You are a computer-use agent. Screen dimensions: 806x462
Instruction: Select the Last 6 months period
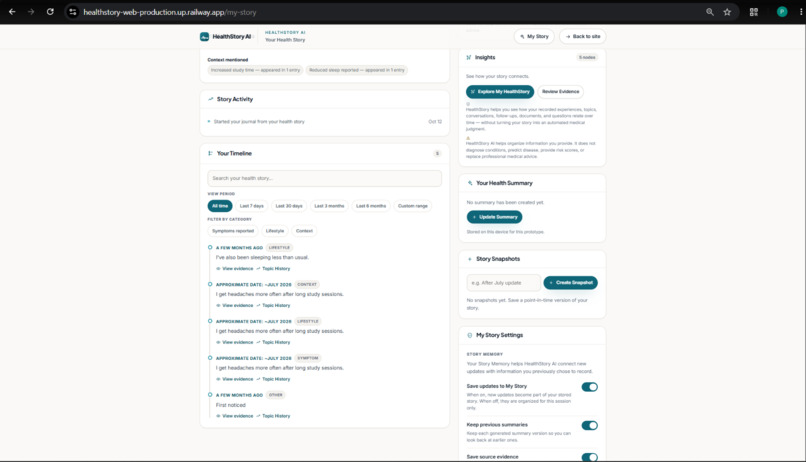pyautogui.click(x=371, y=206)
